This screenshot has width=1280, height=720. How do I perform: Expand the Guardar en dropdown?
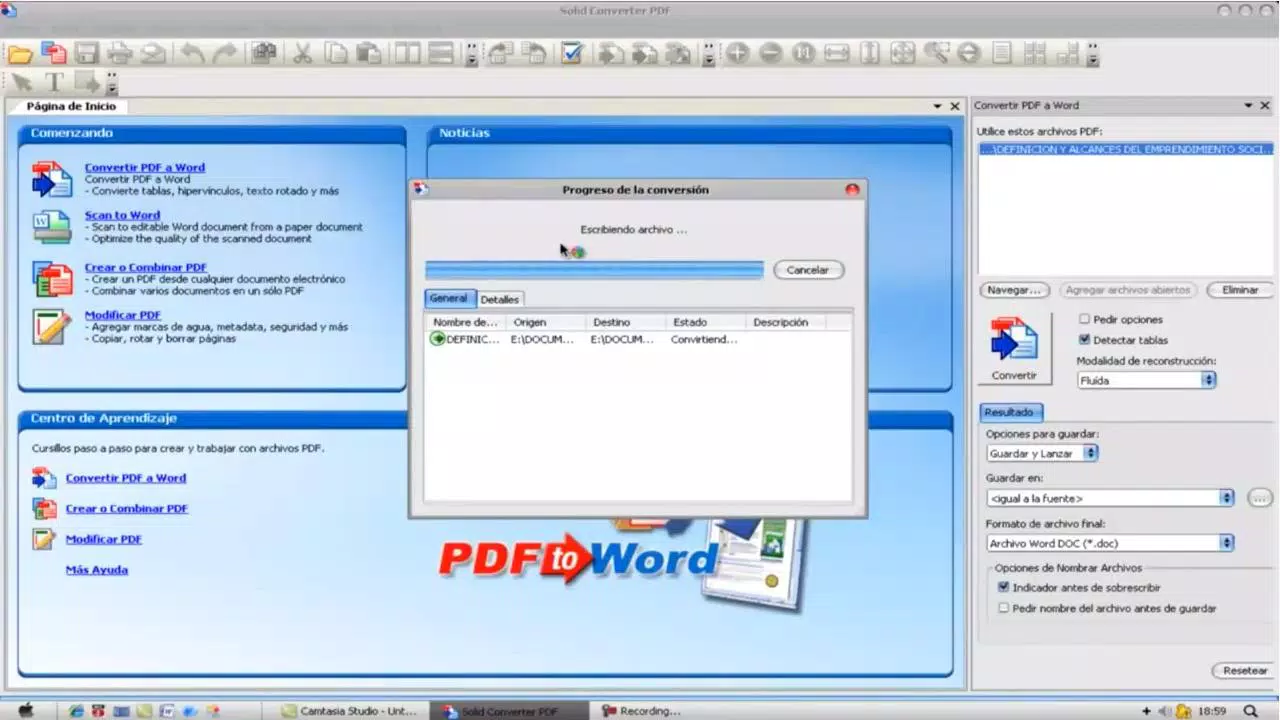point(1110,498)
